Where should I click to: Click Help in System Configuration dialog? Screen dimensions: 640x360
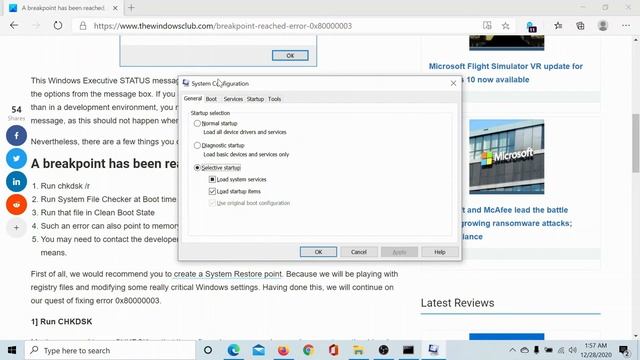(x=440, y=252)
